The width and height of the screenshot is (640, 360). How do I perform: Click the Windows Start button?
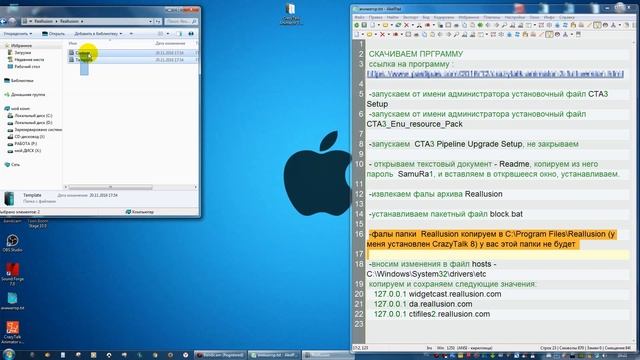(9, 354)
